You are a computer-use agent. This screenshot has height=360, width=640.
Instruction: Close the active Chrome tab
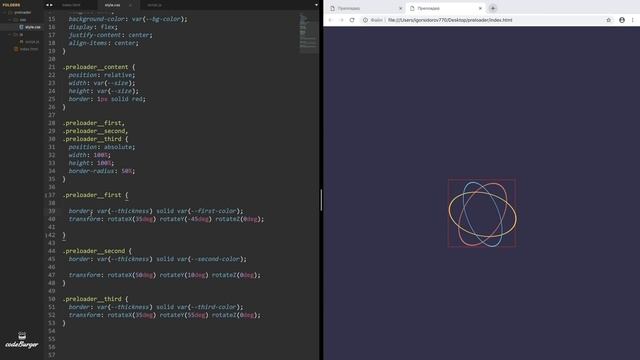pos(480,8)
